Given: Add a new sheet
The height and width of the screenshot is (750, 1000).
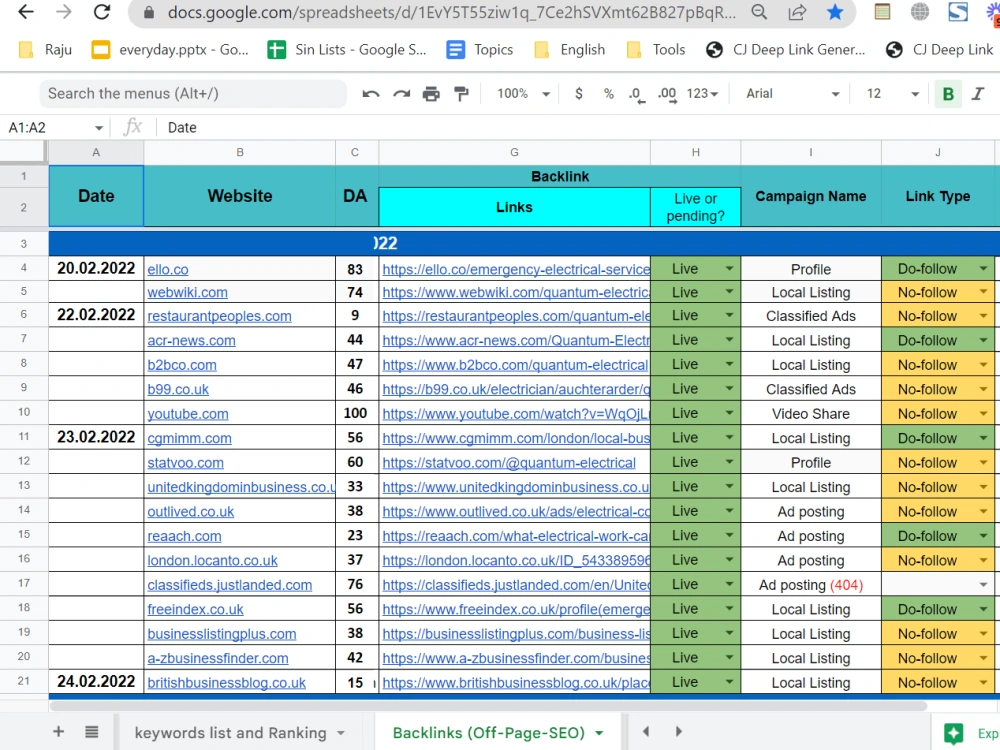Looking at the screenshot, I should click(x=58, y=732).
